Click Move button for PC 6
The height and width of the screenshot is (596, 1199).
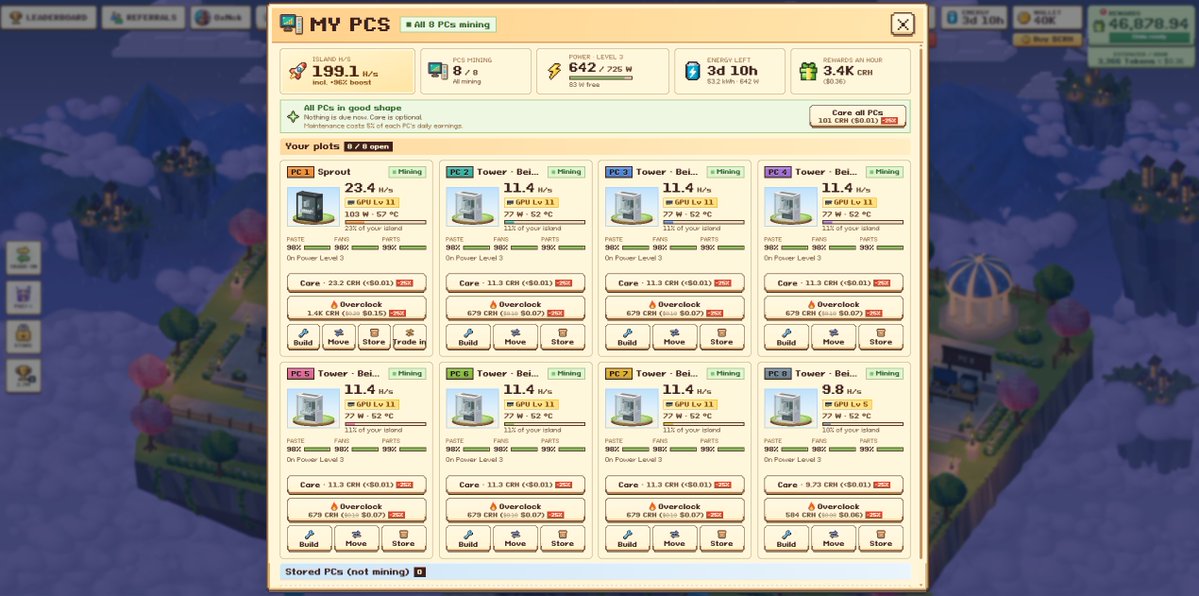coord(515,539)
